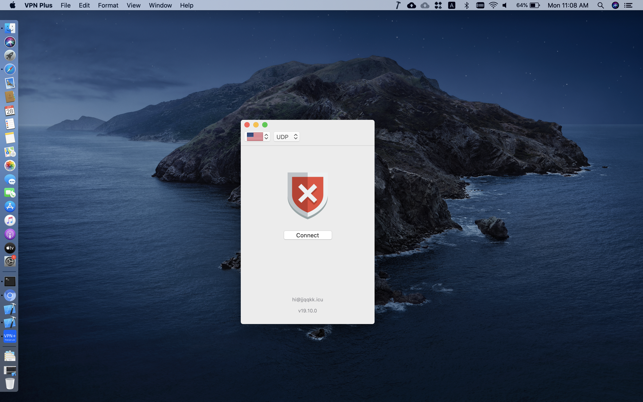Click the hammer icon in menu bar

pos(398,5)
